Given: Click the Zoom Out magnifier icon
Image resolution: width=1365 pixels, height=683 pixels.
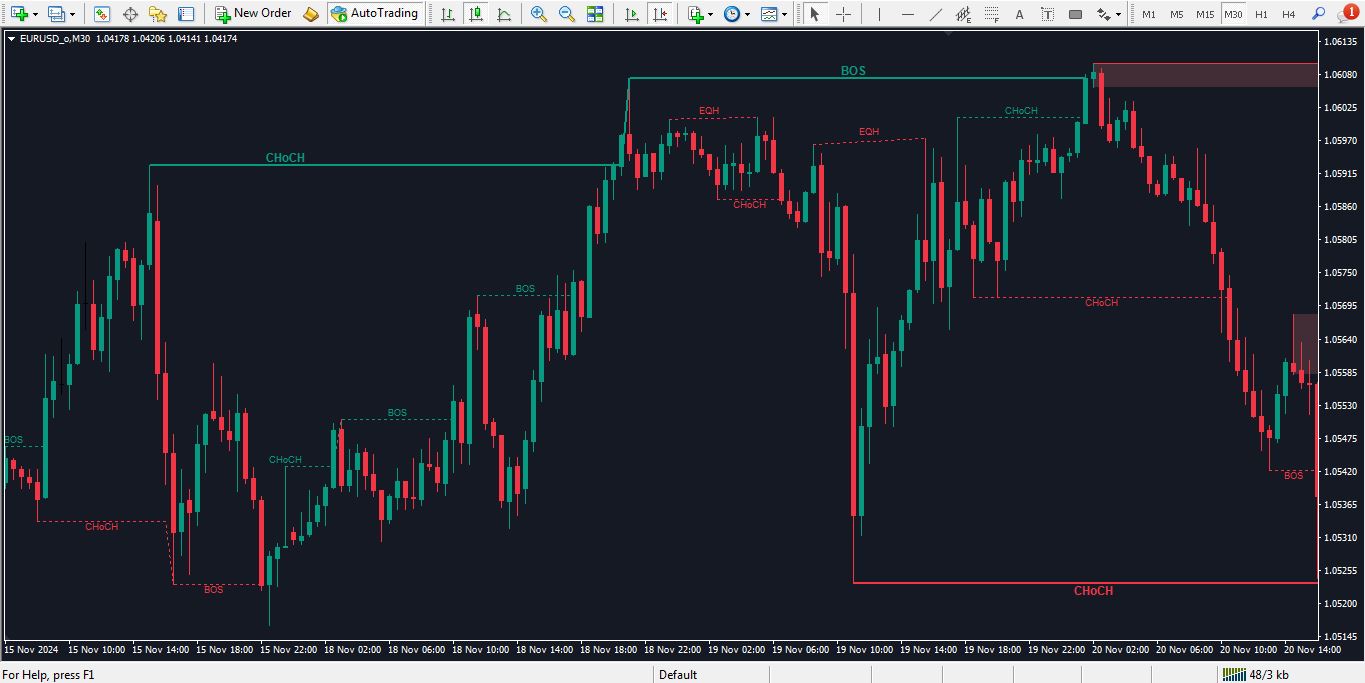Looking at the screenshot, I should (567, 14).
